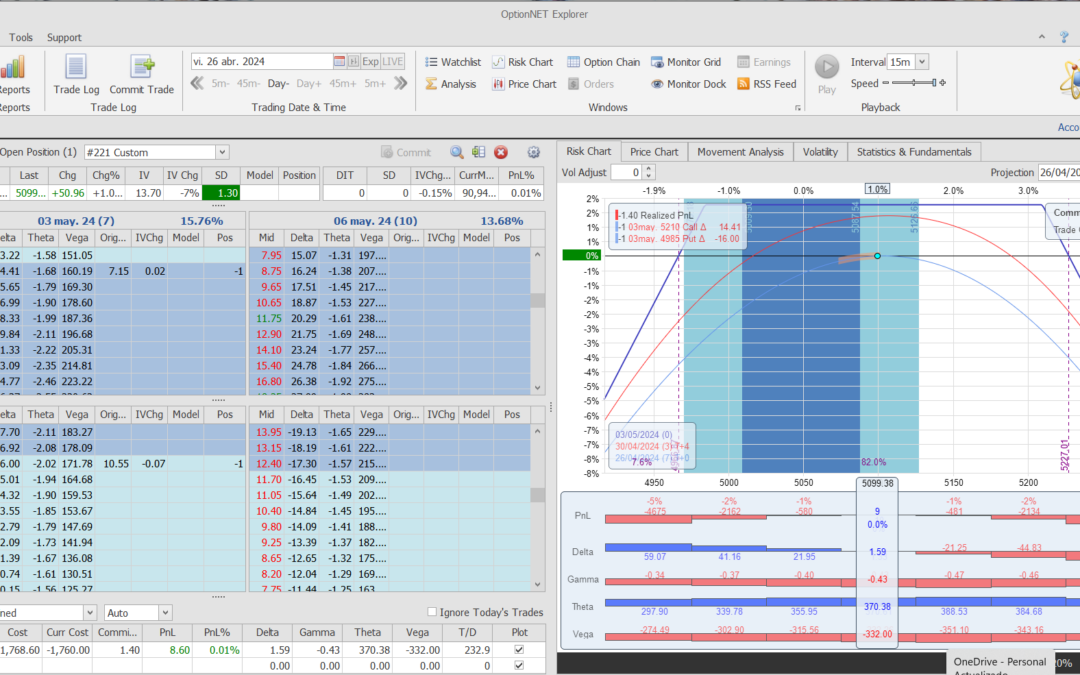Open the Interval 15m dropdown
This screenshot has height=675, width=1080.
coord(921,62)
